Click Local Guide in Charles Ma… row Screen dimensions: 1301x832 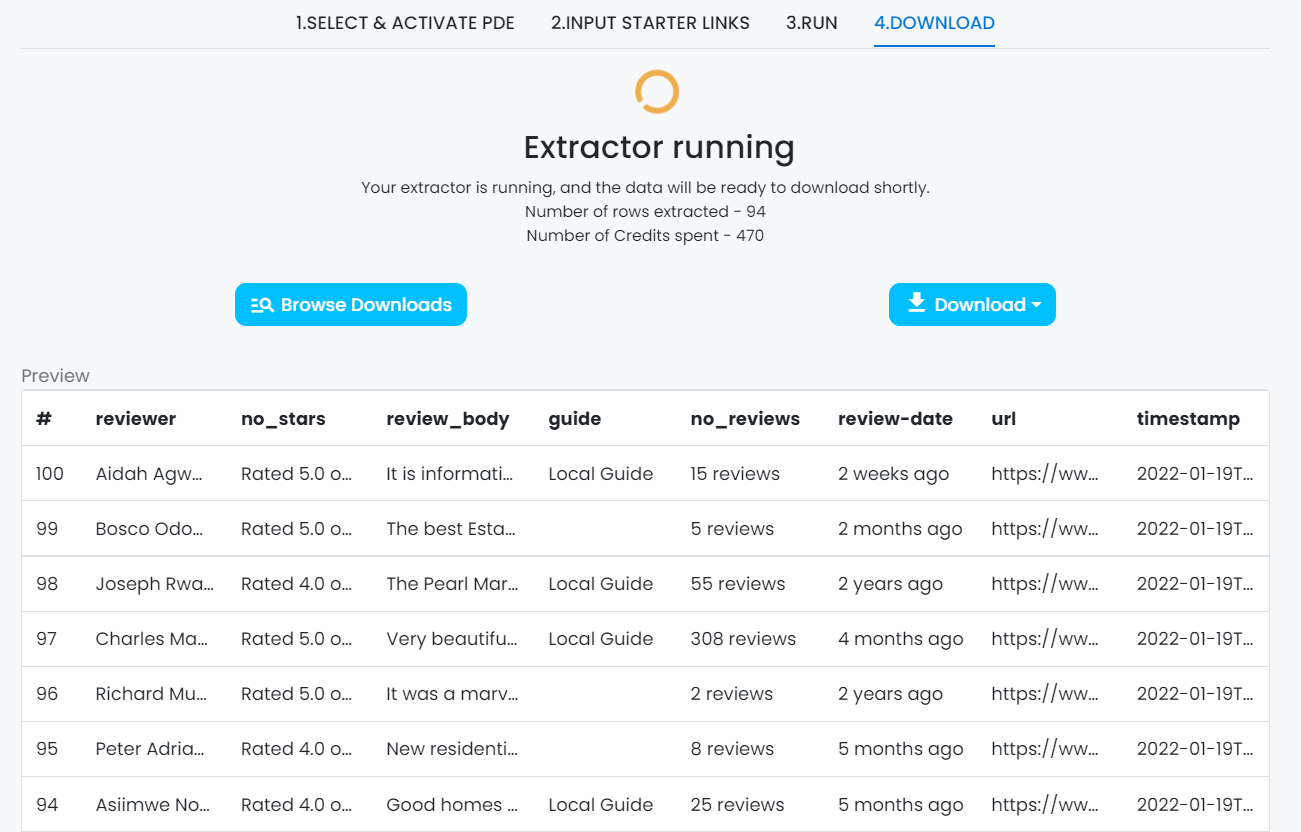point(601,639)
